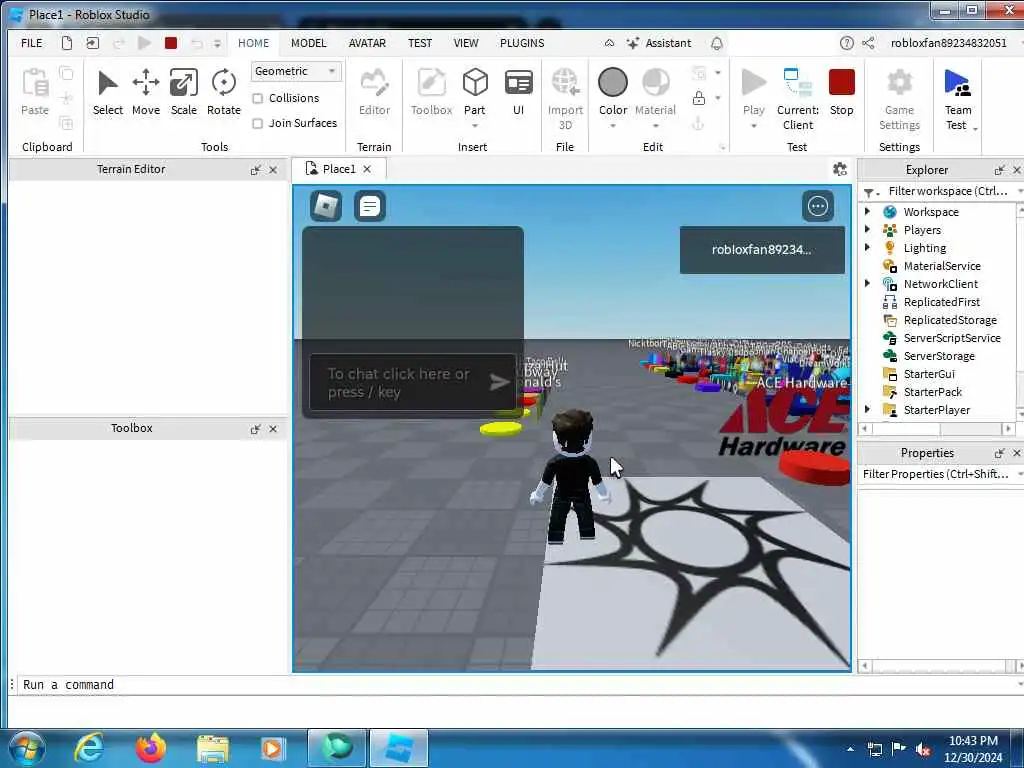Switch Current: Client view

797,99
